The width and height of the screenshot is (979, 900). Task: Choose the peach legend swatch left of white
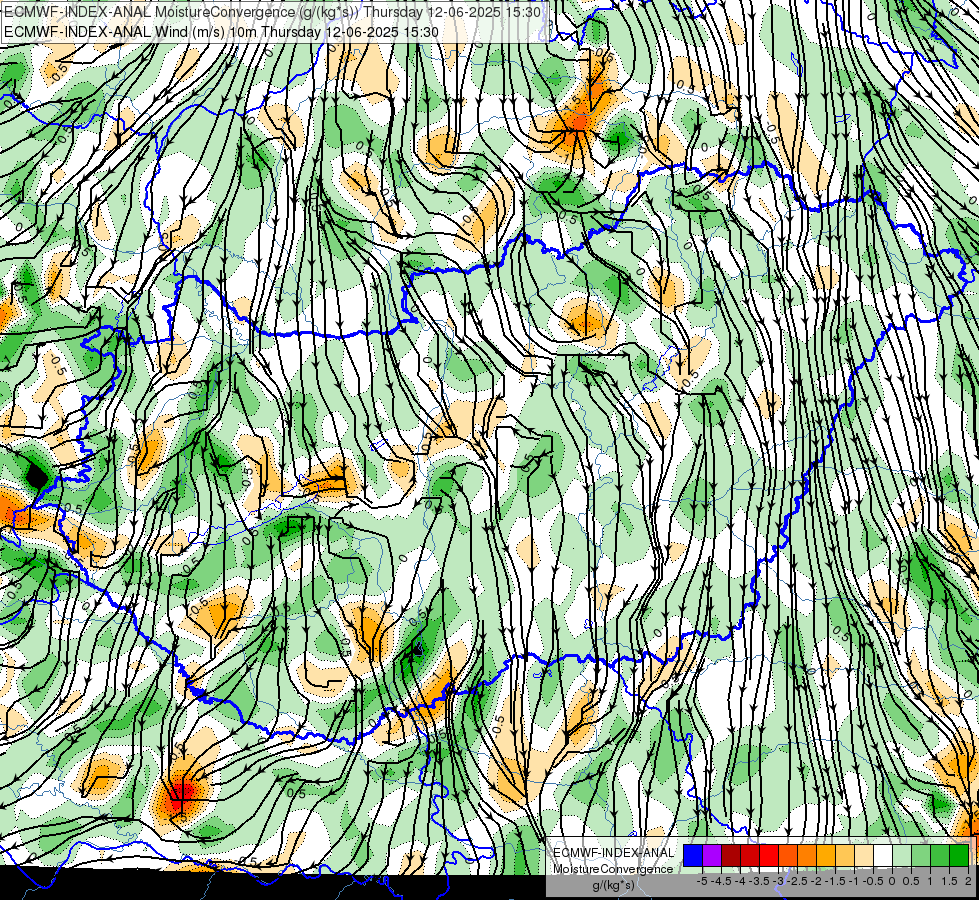864,855
